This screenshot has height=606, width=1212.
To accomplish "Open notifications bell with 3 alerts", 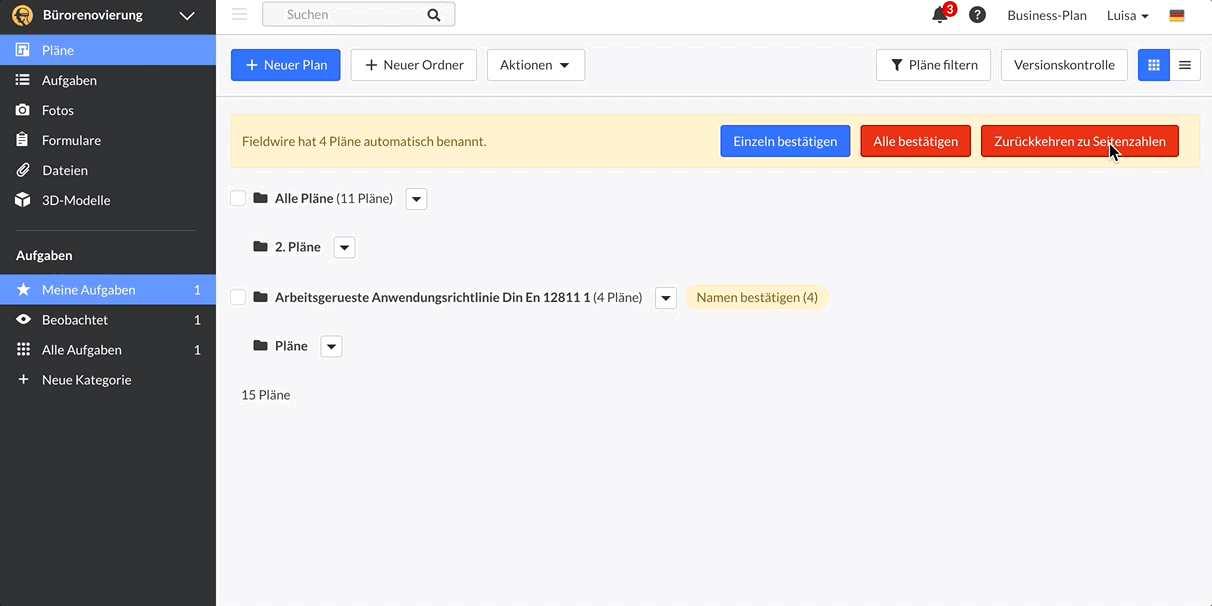I will pyautogui.click(x=940, y=15).
